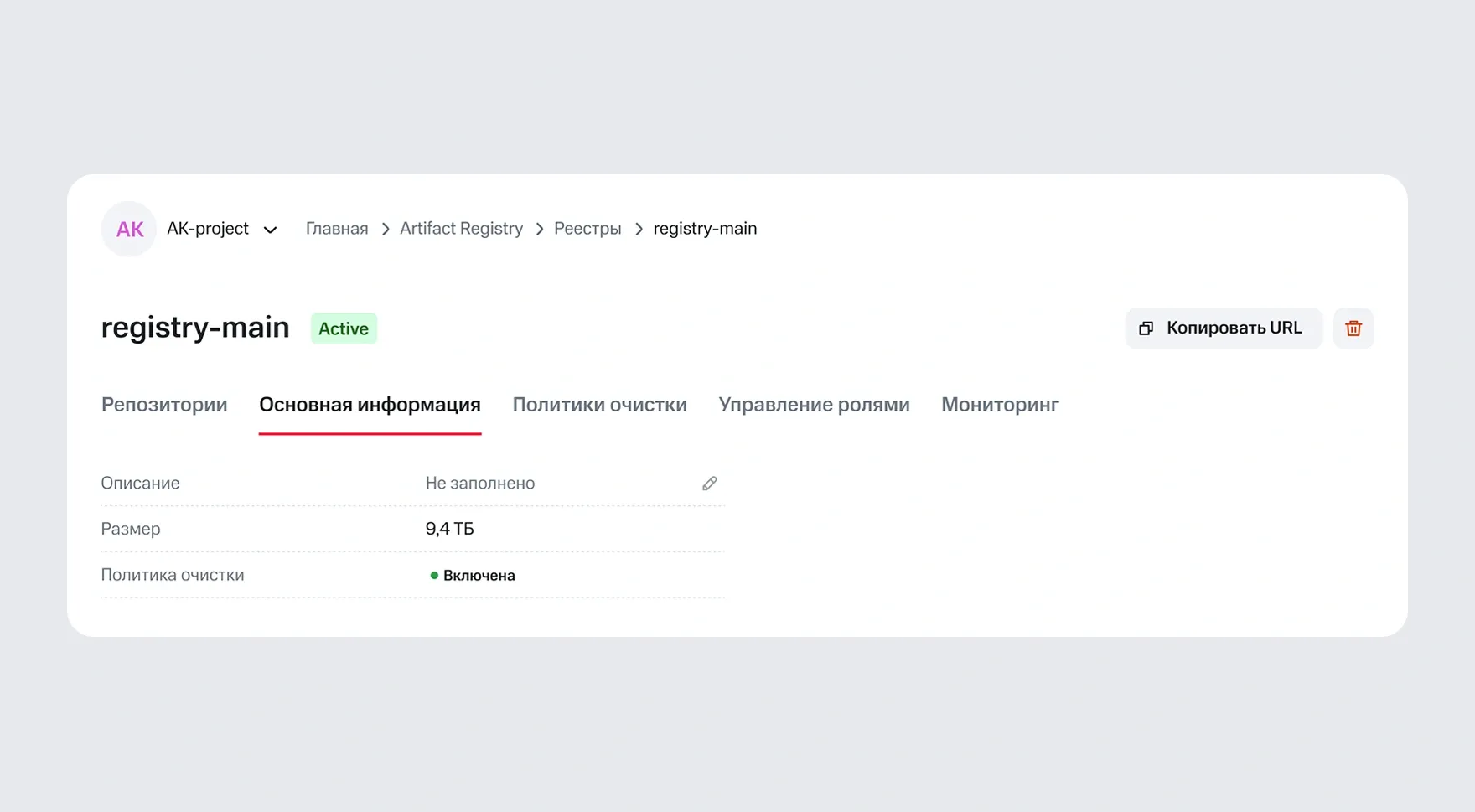
Task: Go to Artifact Registry breadcrumb
Action: (x=461, y=229)
